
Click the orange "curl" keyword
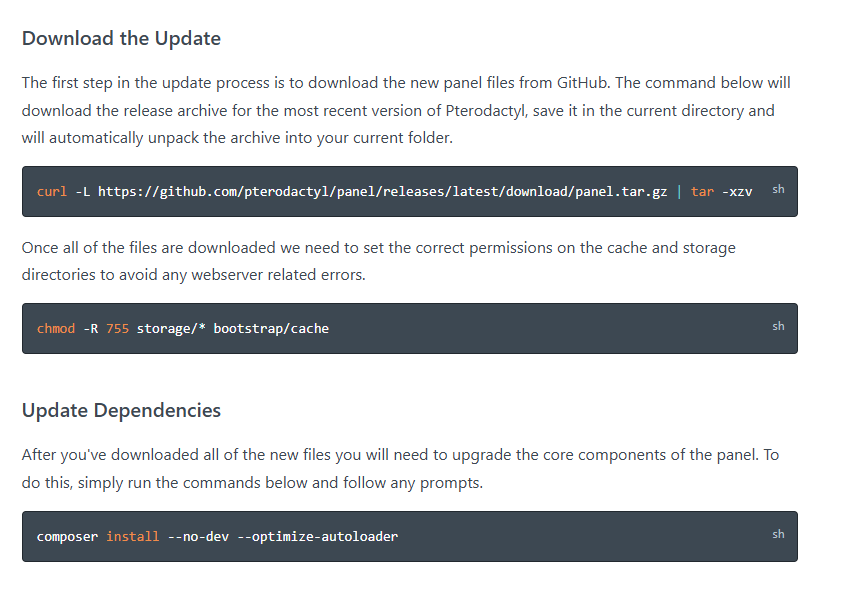[52, 192]
